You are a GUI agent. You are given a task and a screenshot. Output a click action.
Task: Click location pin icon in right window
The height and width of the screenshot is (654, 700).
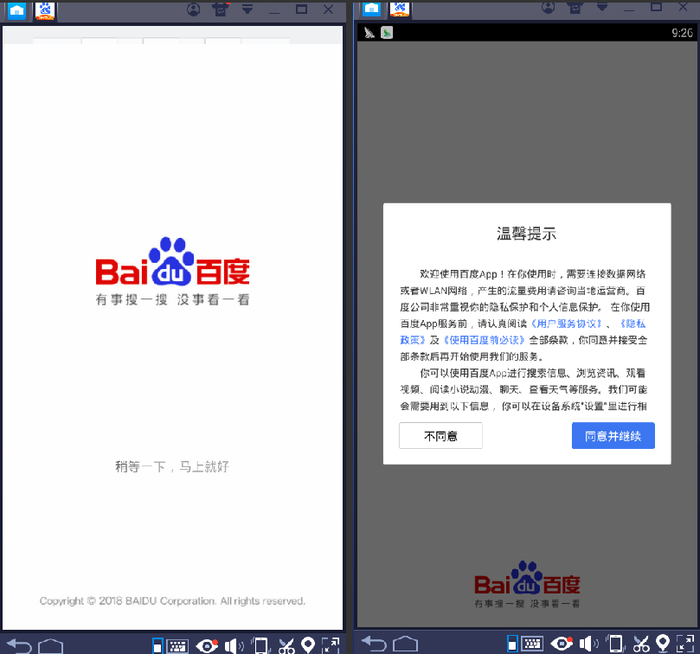663,643
